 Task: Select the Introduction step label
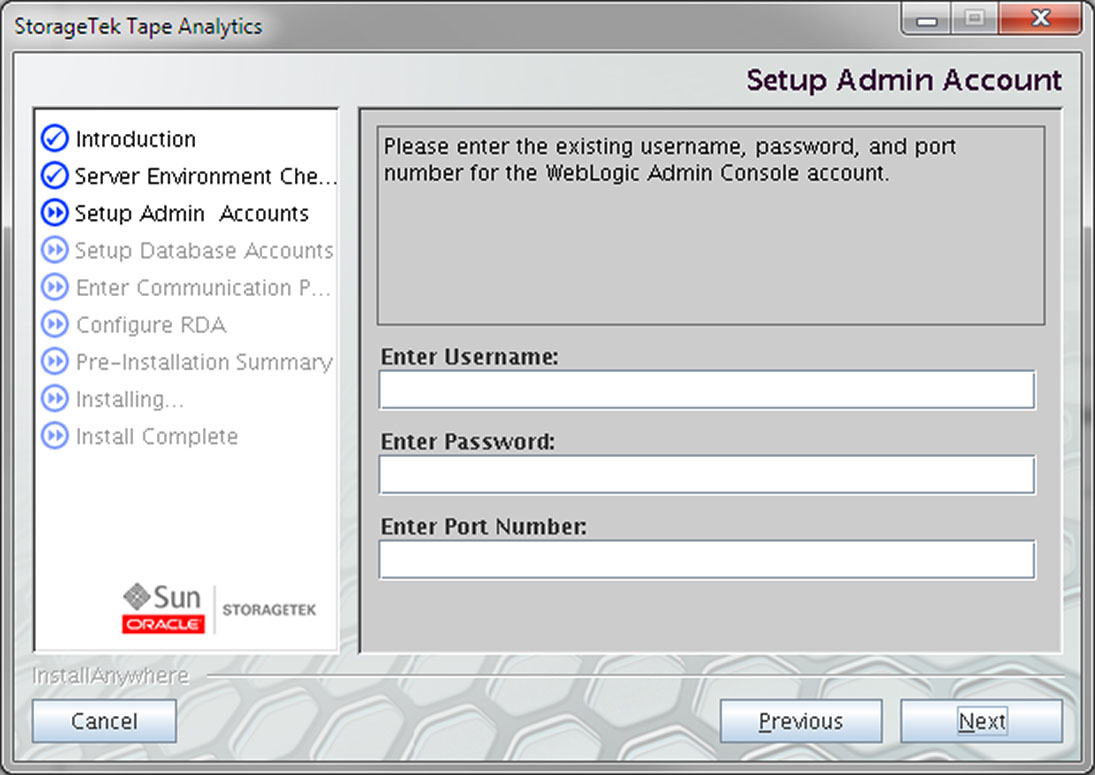[x=135, y=139]
